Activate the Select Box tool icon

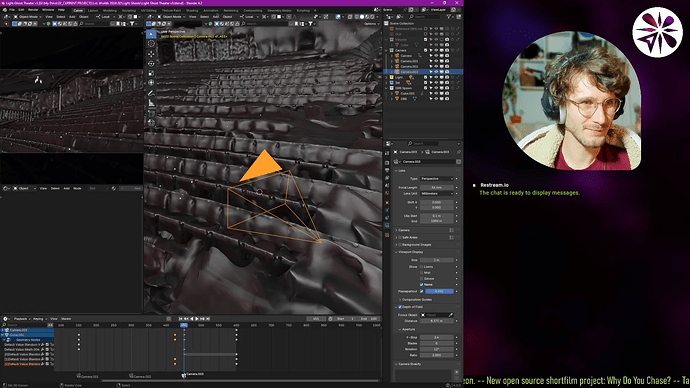click(151, 34)
